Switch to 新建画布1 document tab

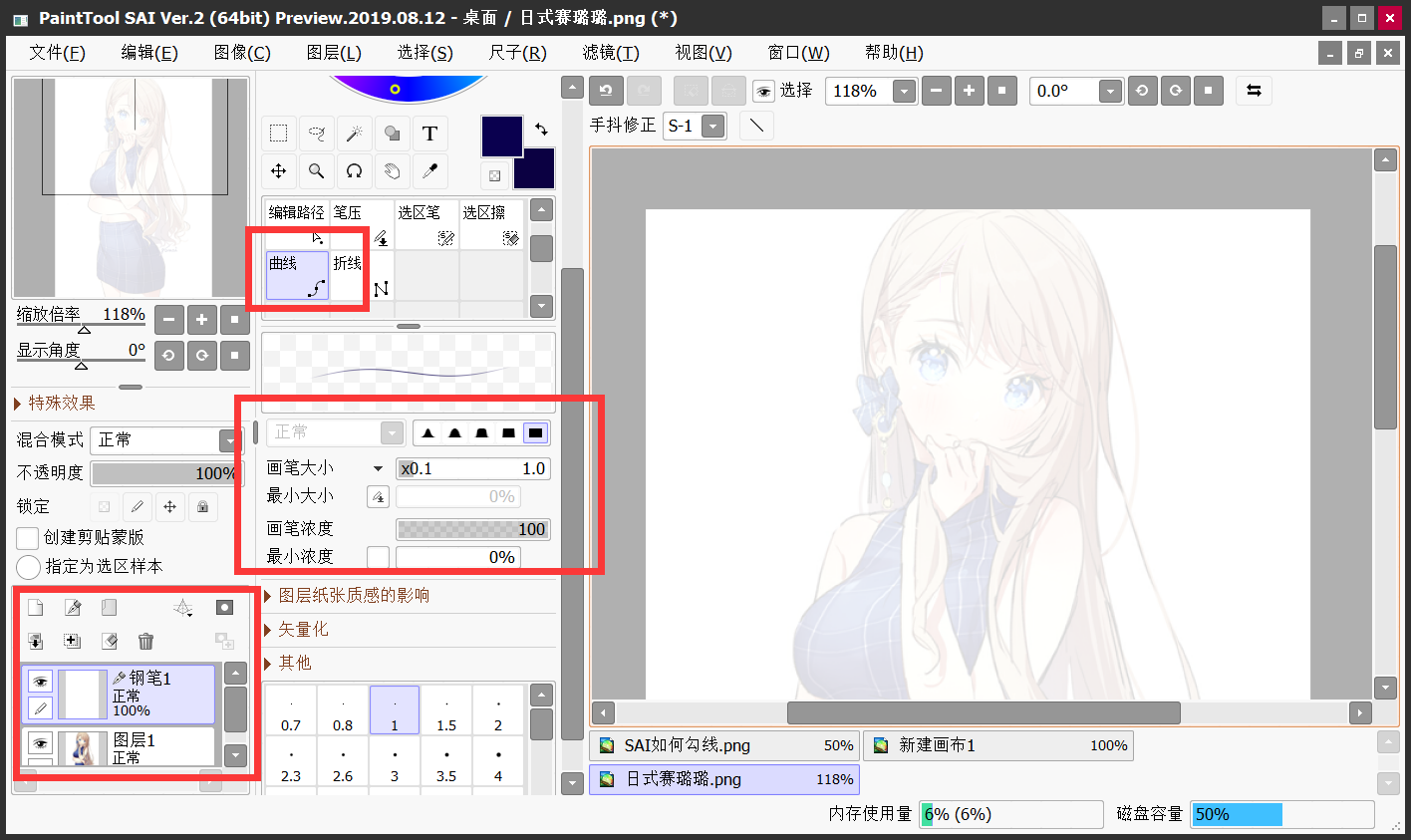point(998,745)
